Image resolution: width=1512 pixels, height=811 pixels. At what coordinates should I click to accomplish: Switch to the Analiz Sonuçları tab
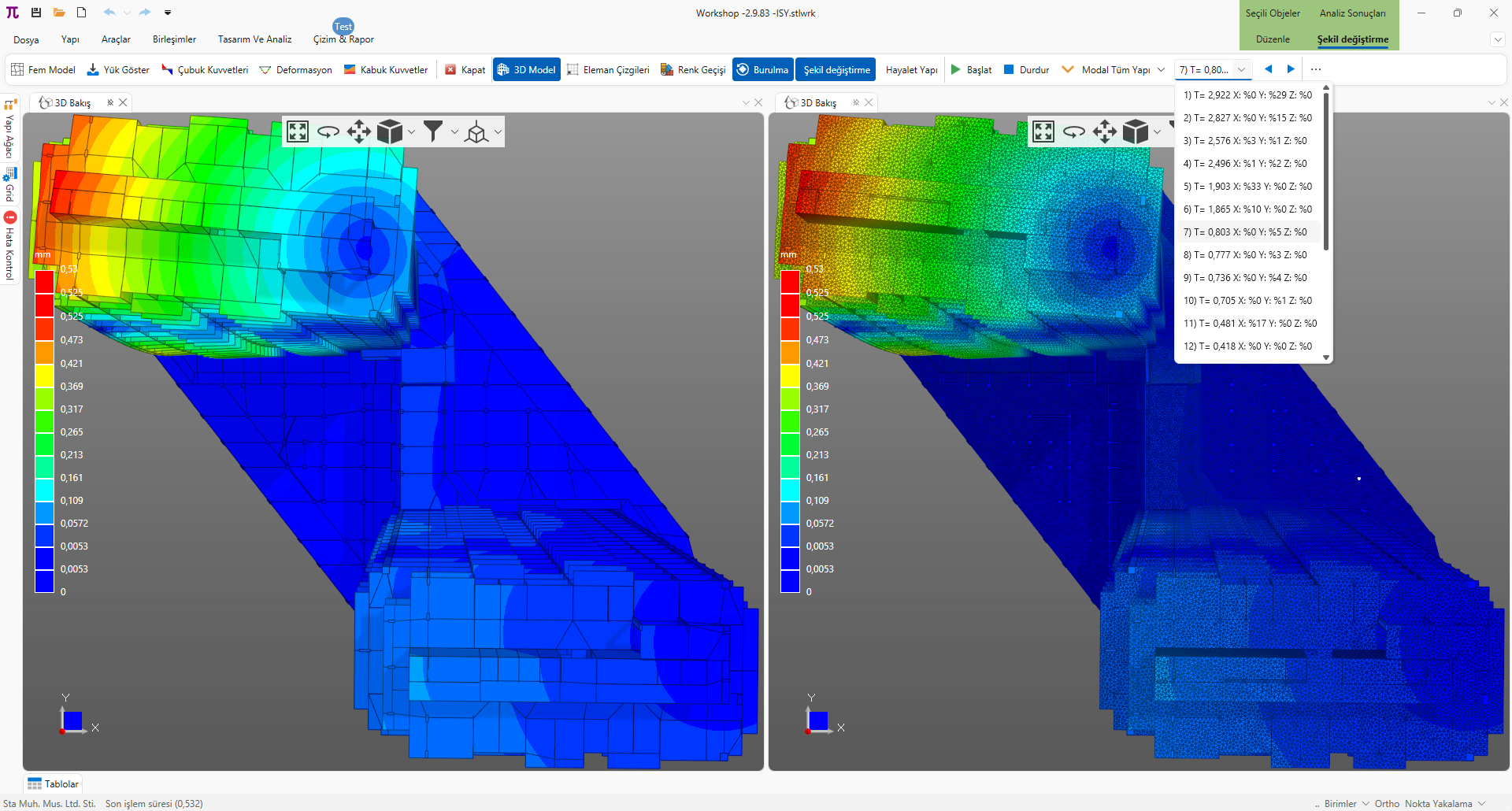point(1352,13)
